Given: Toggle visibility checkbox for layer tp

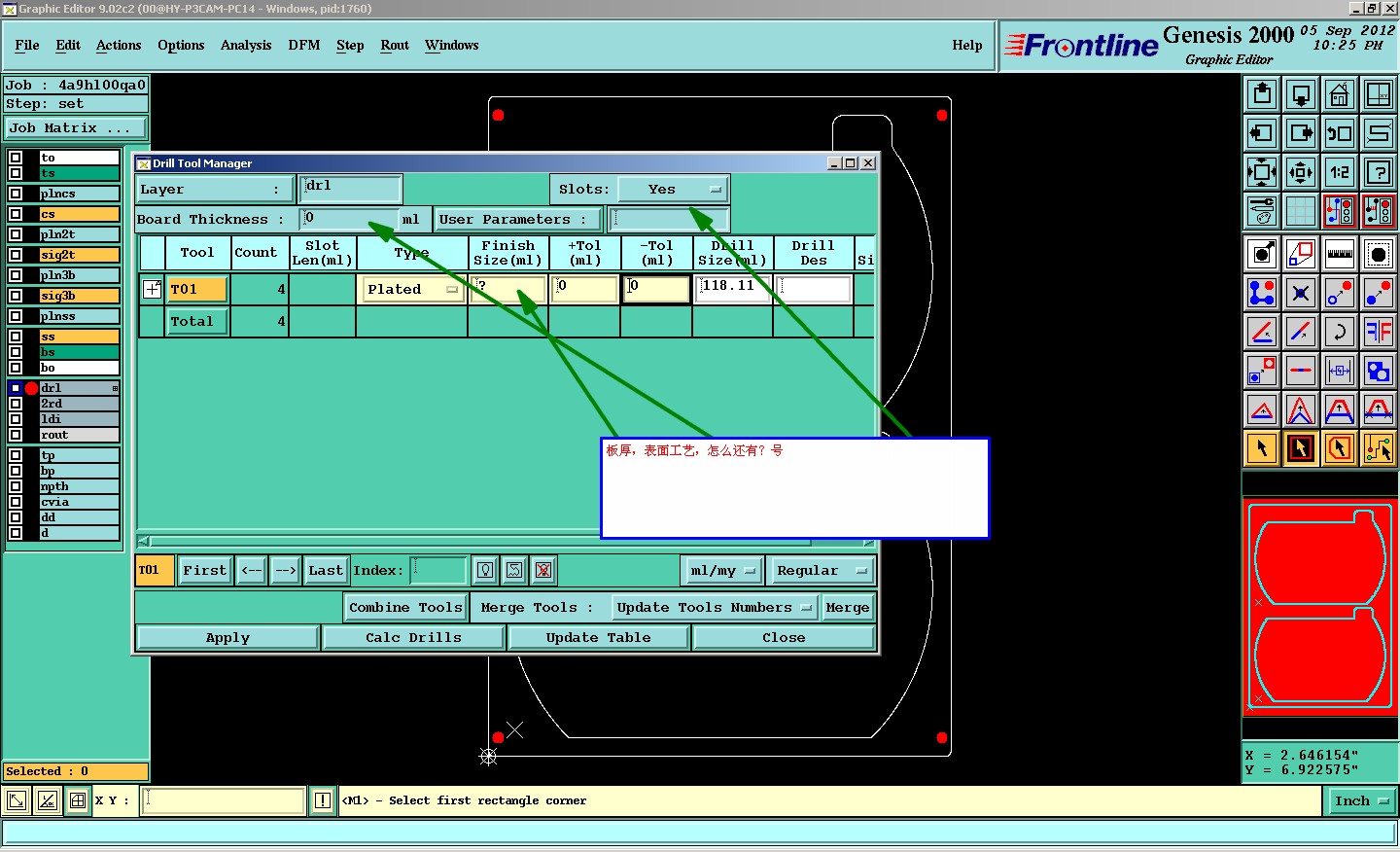Looking at the screenshot, I should [x=16, y=455].
